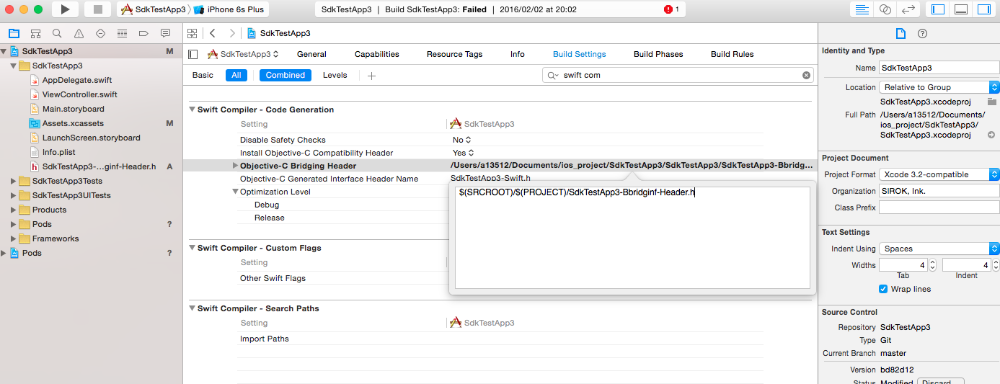Viewport: 1000px width, 384px height.
Task: Run the build with Play button
Action: 65,9
